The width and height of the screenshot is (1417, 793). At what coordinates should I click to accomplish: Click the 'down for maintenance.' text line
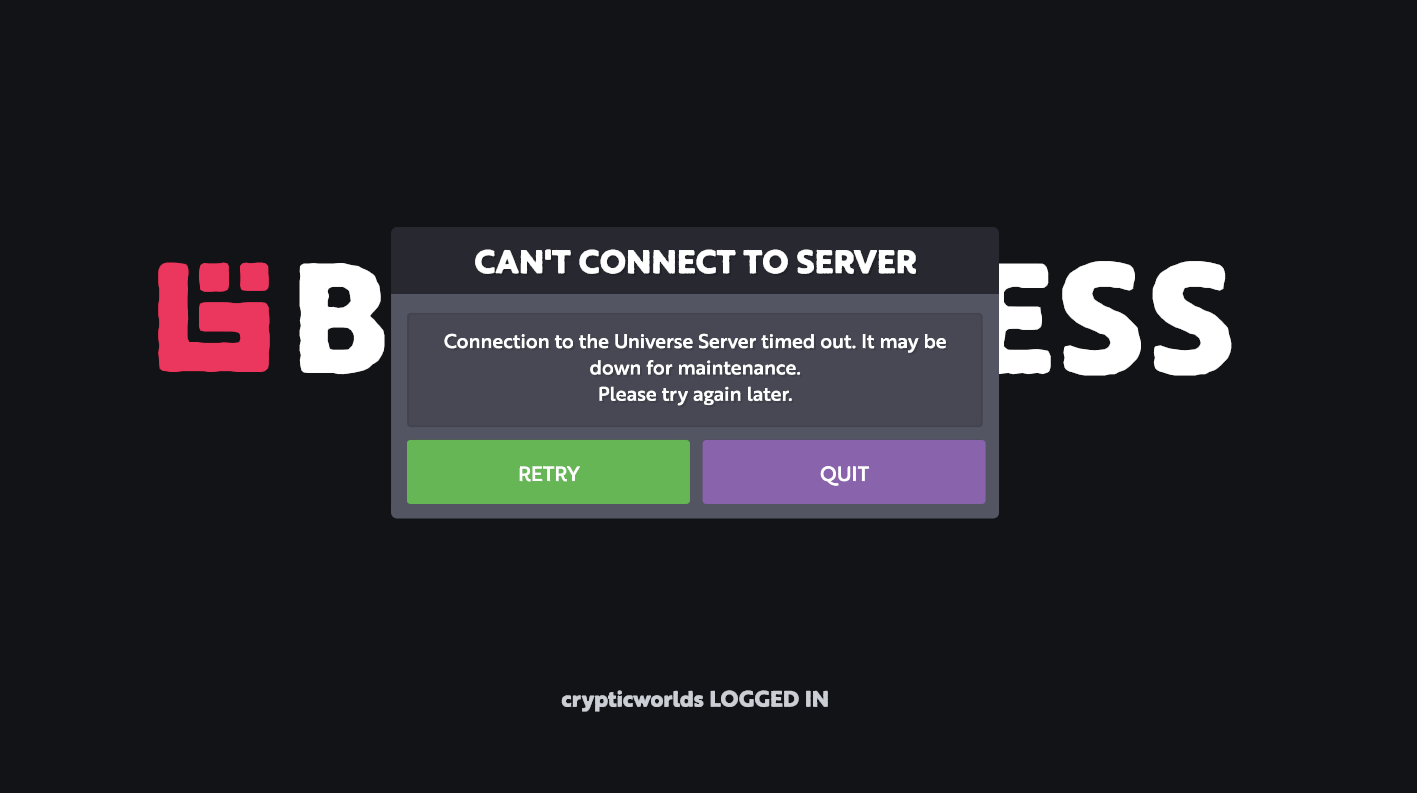[695, 368]
